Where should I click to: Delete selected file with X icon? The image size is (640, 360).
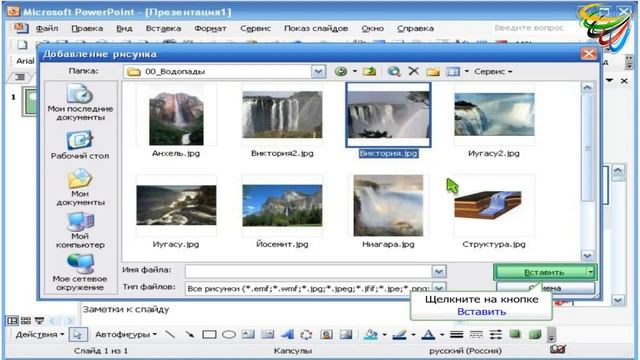[x=413, y=71]
